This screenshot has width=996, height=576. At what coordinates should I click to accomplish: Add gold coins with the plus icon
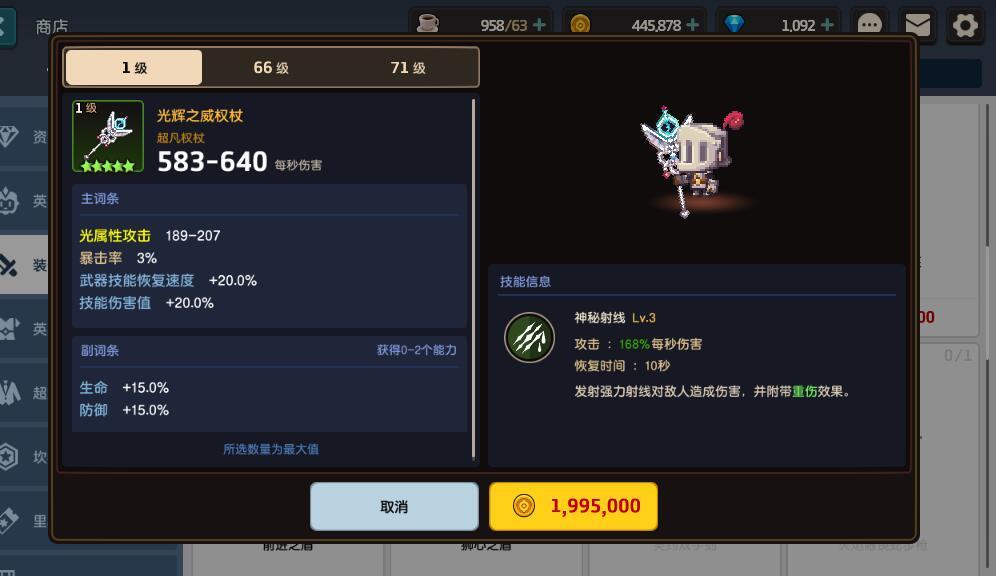tap(693, 25)
